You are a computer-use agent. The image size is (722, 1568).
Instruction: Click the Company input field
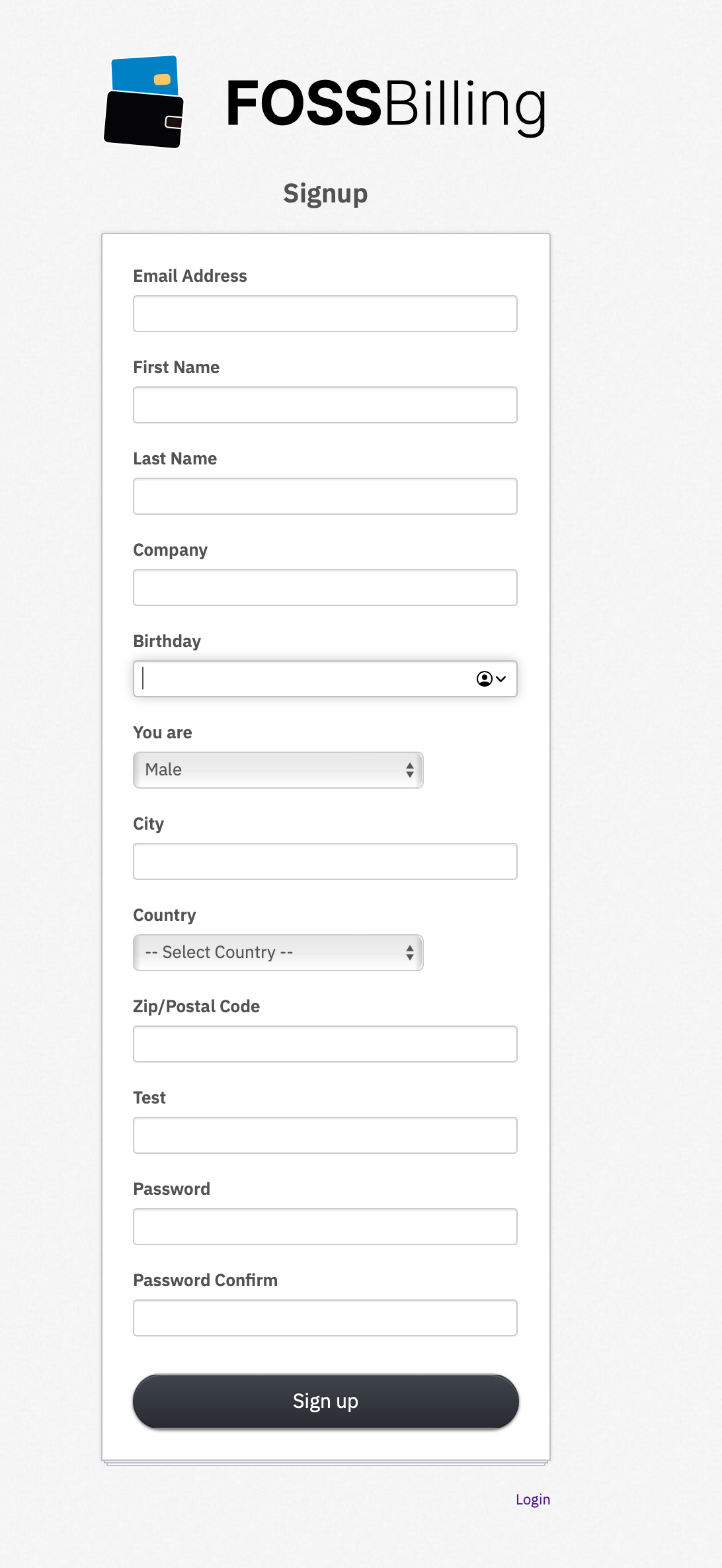325,588
